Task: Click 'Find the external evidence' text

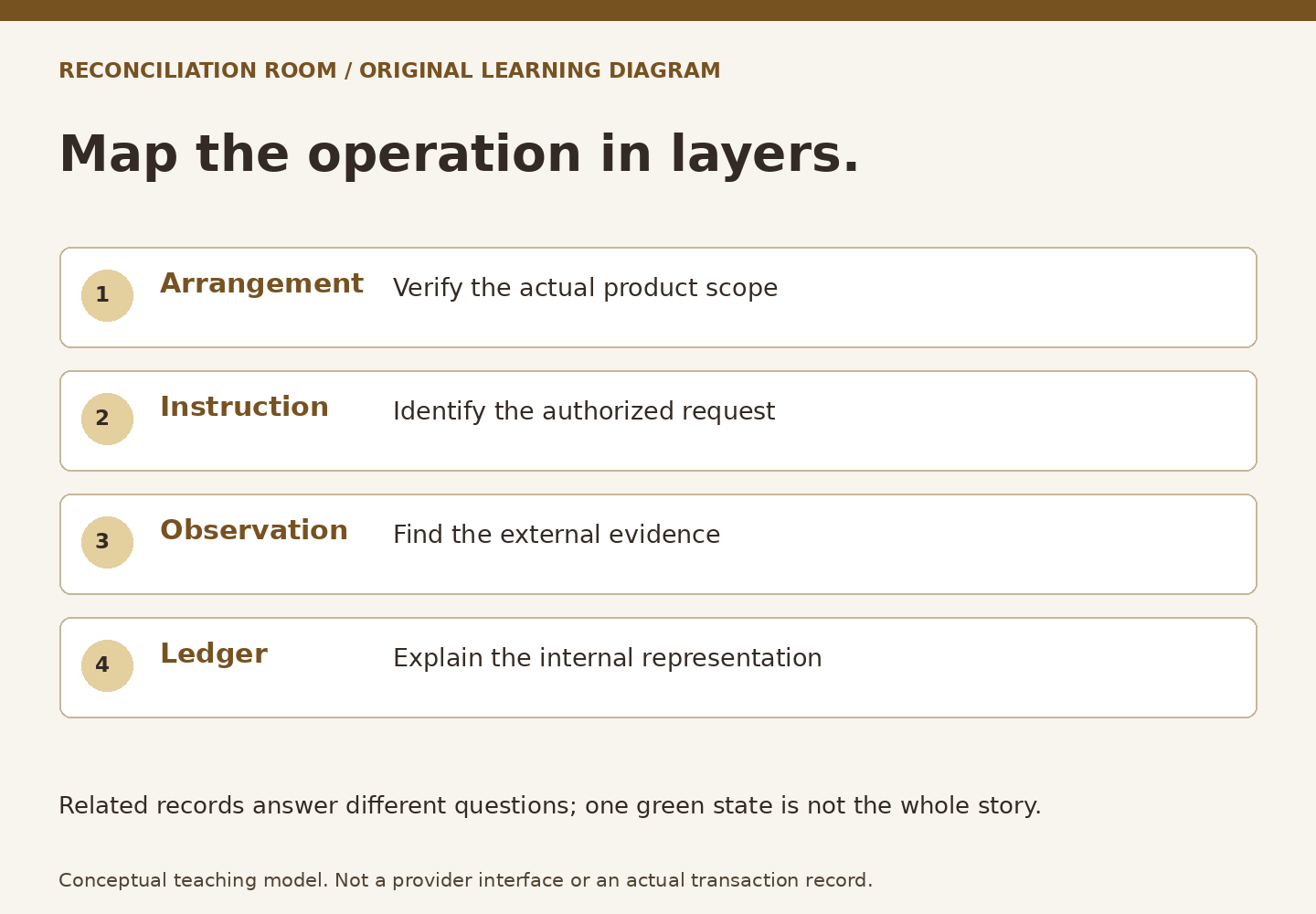Action: (x=557, y=536)
